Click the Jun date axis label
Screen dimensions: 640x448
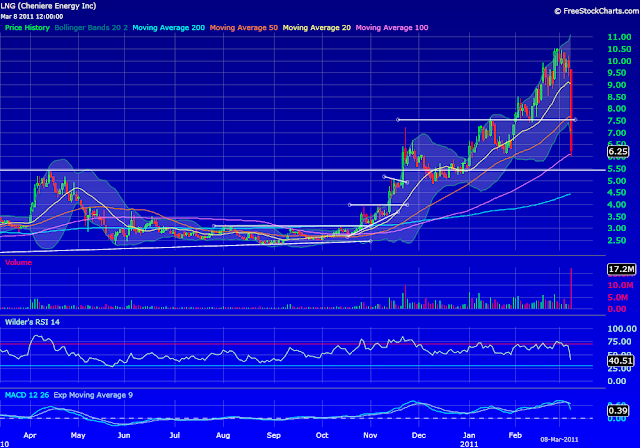click(124, 435)
